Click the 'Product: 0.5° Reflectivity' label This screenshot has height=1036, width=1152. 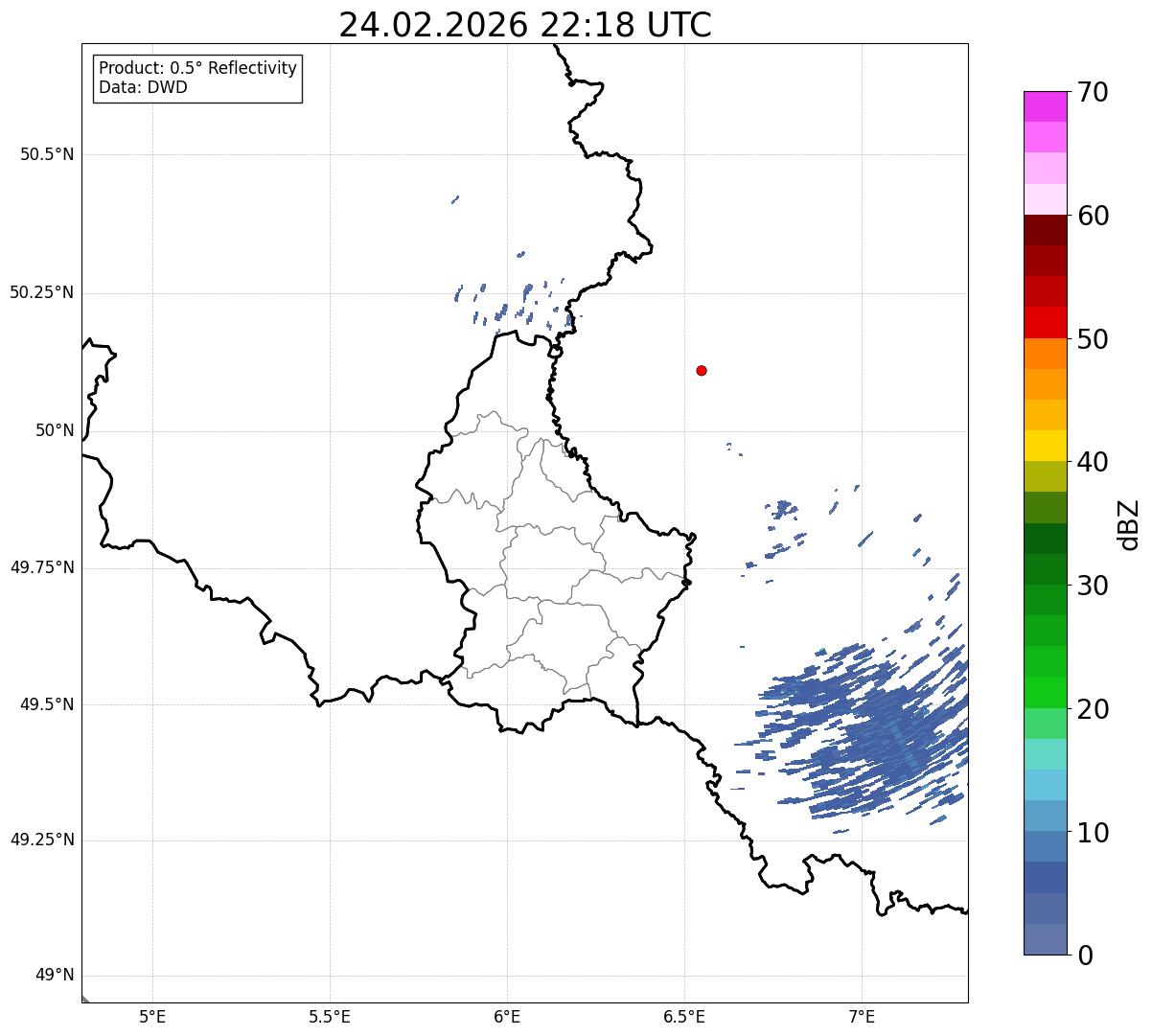(198, 68)
